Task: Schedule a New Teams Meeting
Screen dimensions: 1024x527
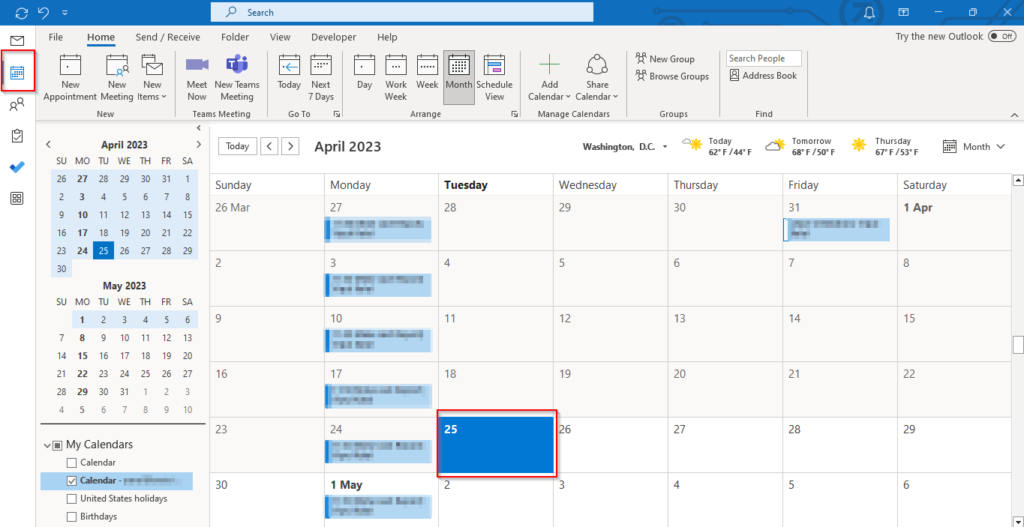Action: click(x=236, y=78)
